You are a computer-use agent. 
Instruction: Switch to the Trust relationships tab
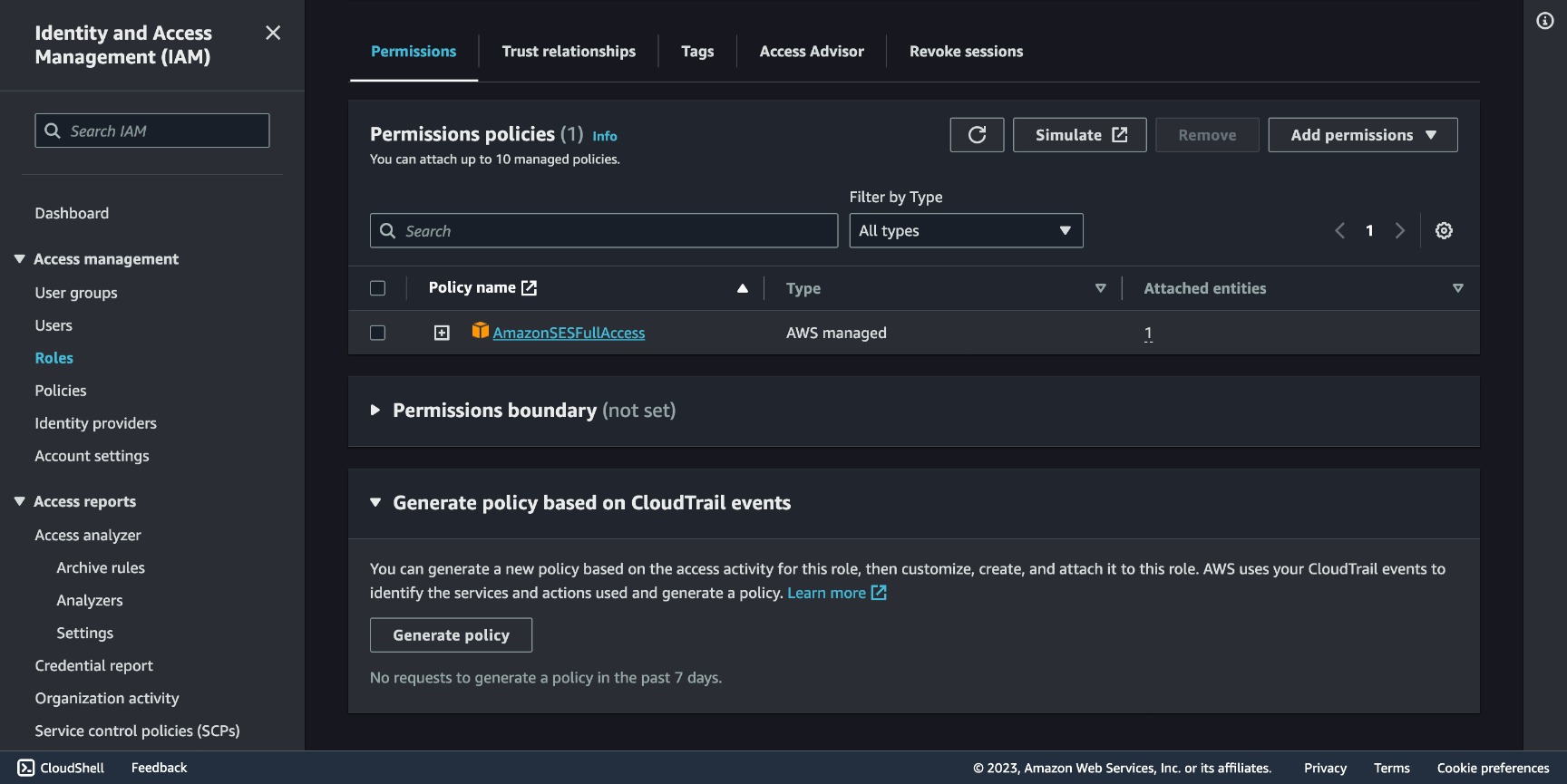pyautogui.click(x=569, y=52)
